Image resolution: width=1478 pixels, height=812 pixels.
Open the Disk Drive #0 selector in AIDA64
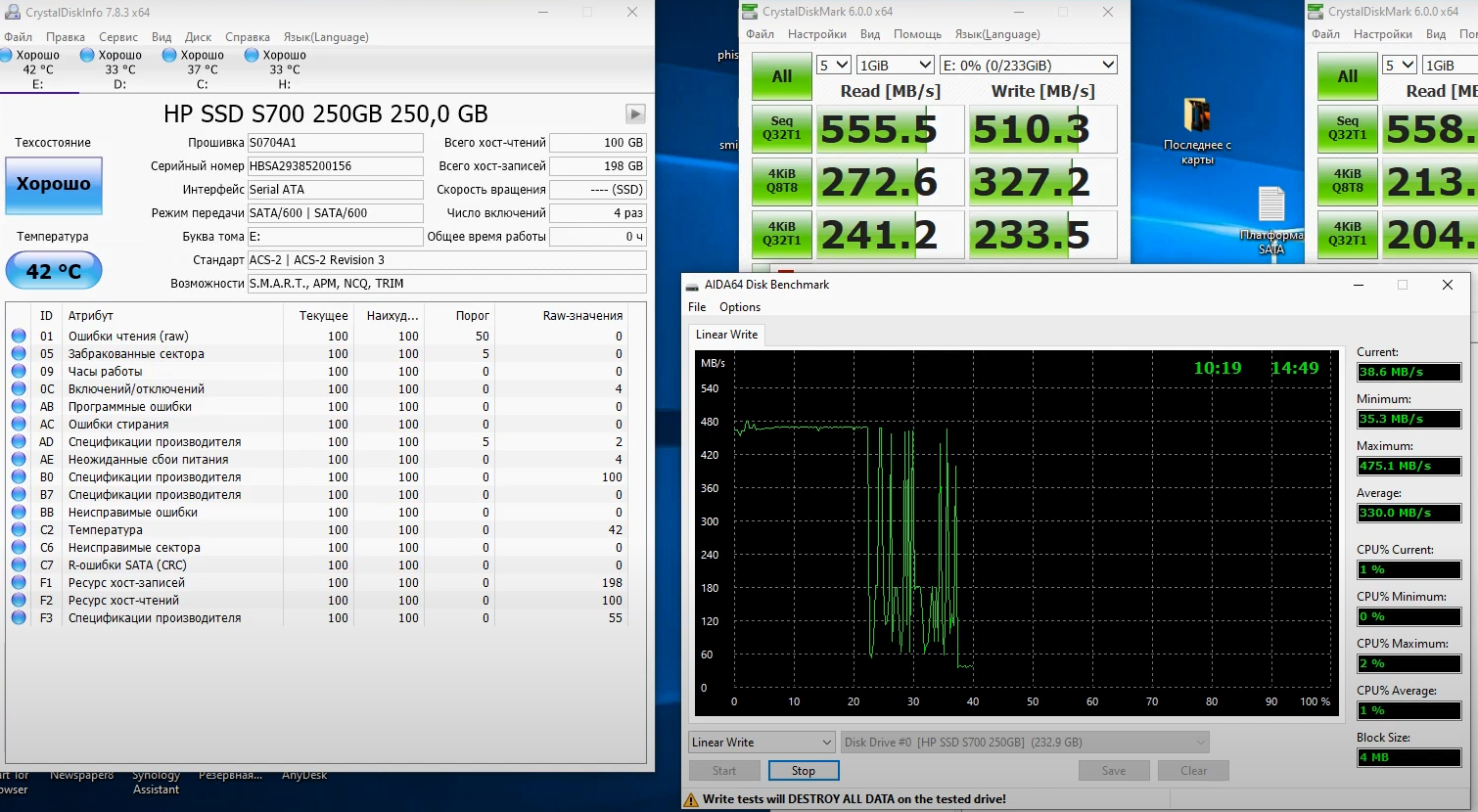(1025, 743)
